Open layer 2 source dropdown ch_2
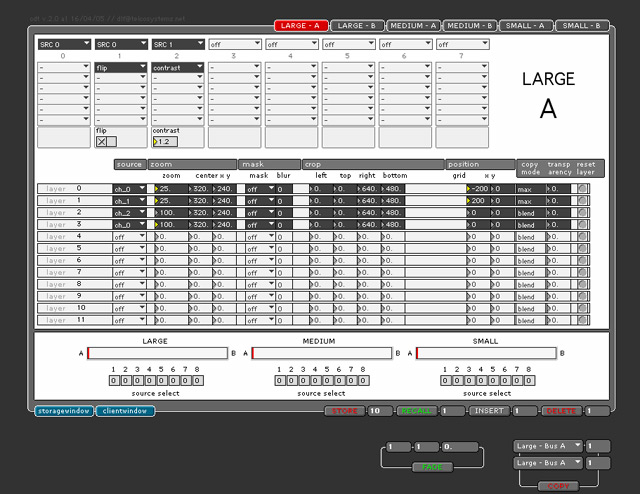Screen dimensions: 640x494 point(129,212)
